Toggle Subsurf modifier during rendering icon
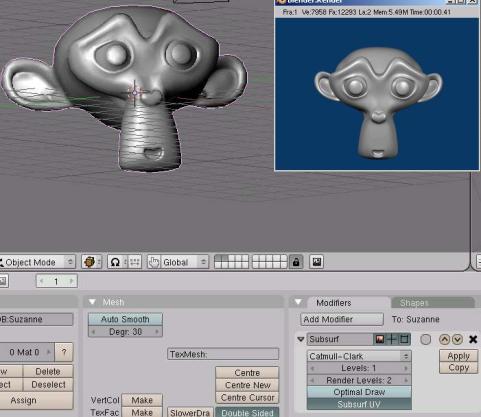 379,339
